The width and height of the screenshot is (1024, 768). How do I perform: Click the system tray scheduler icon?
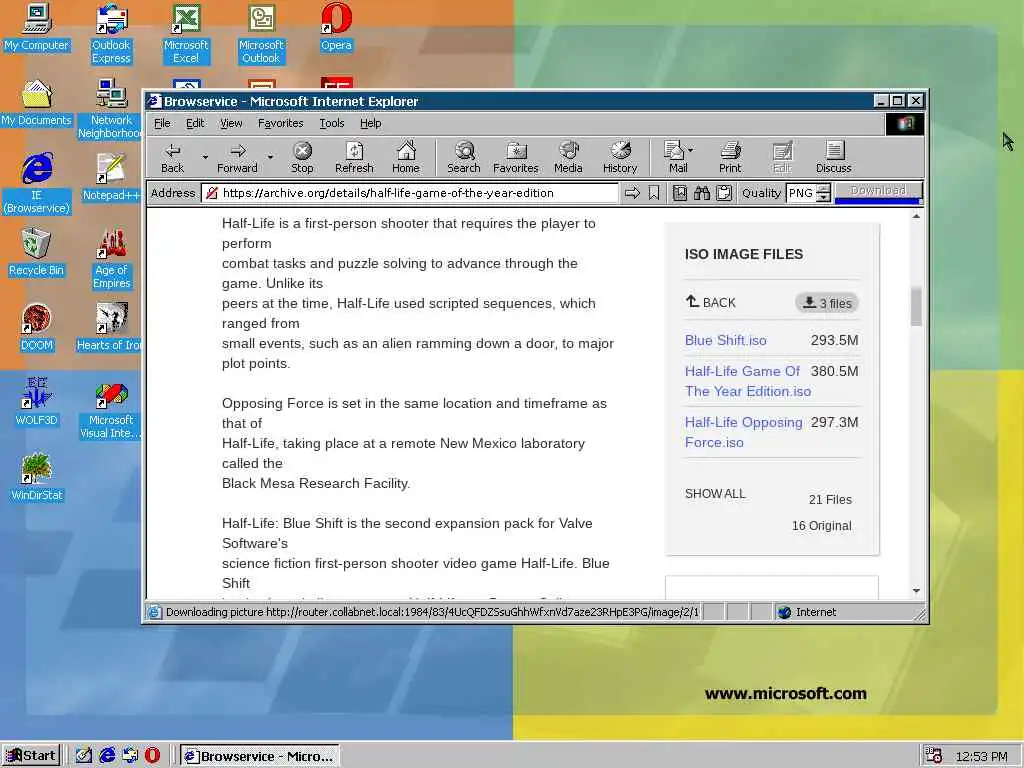(x=933, y=756)
